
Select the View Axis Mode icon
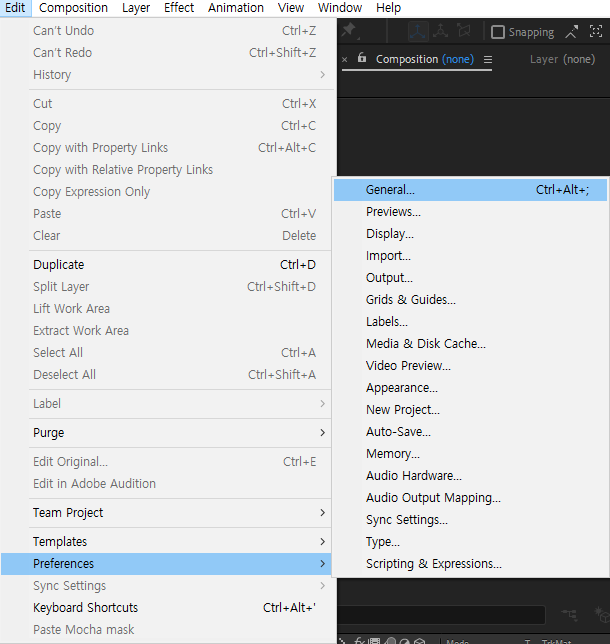464,31
